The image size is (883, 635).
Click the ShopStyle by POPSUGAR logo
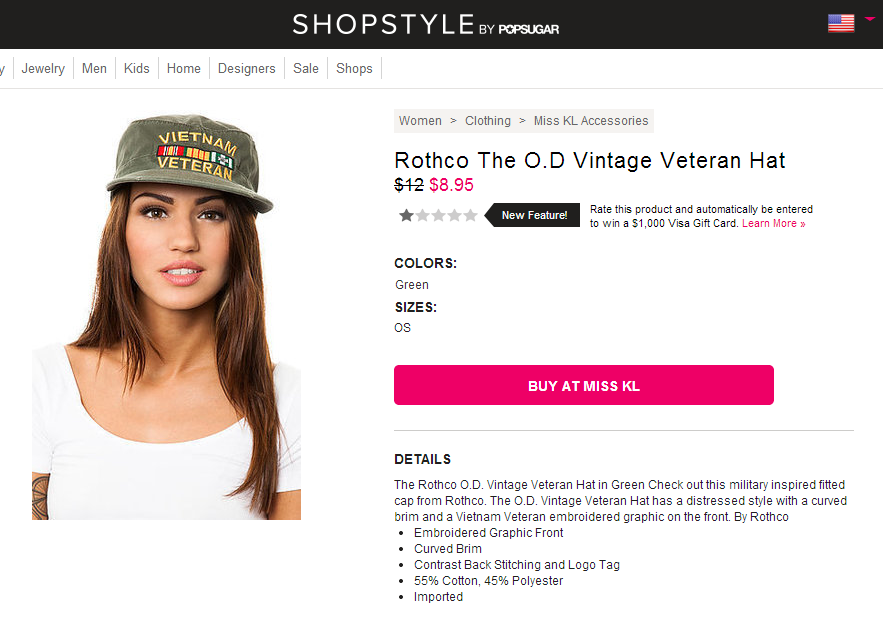coord(425,25)
